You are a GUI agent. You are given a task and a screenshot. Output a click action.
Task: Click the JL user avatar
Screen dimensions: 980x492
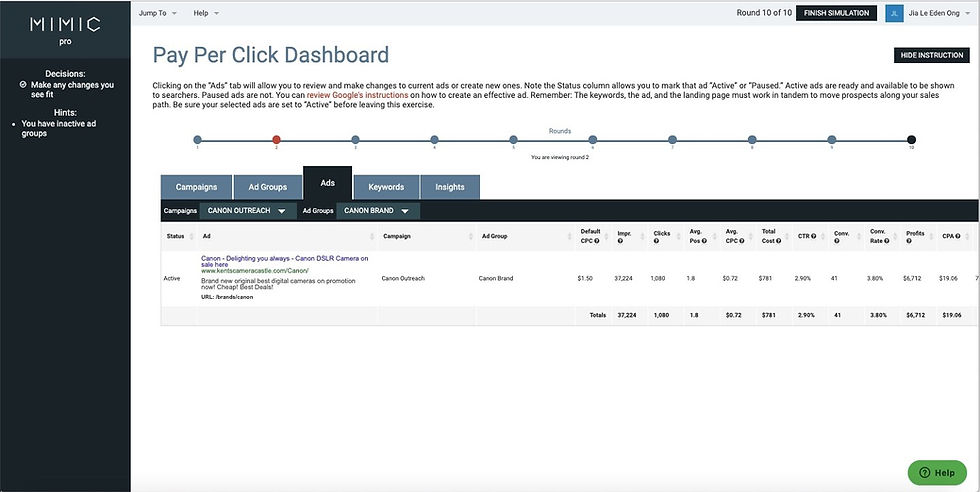[894, 13]
